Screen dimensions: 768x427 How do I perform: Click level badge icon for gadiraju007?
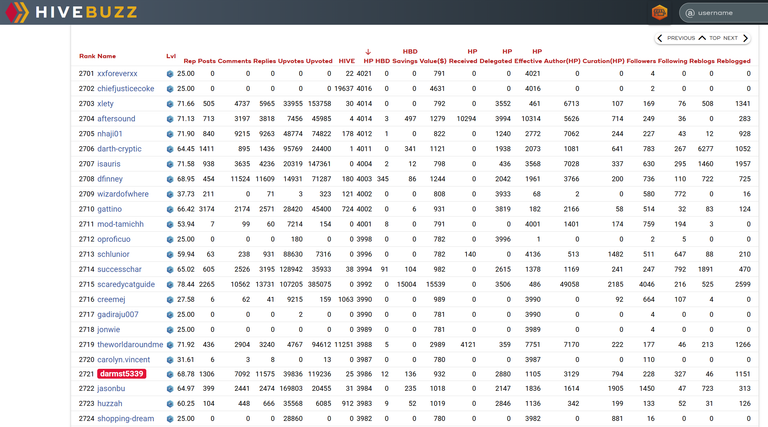[x=170, y=315]
